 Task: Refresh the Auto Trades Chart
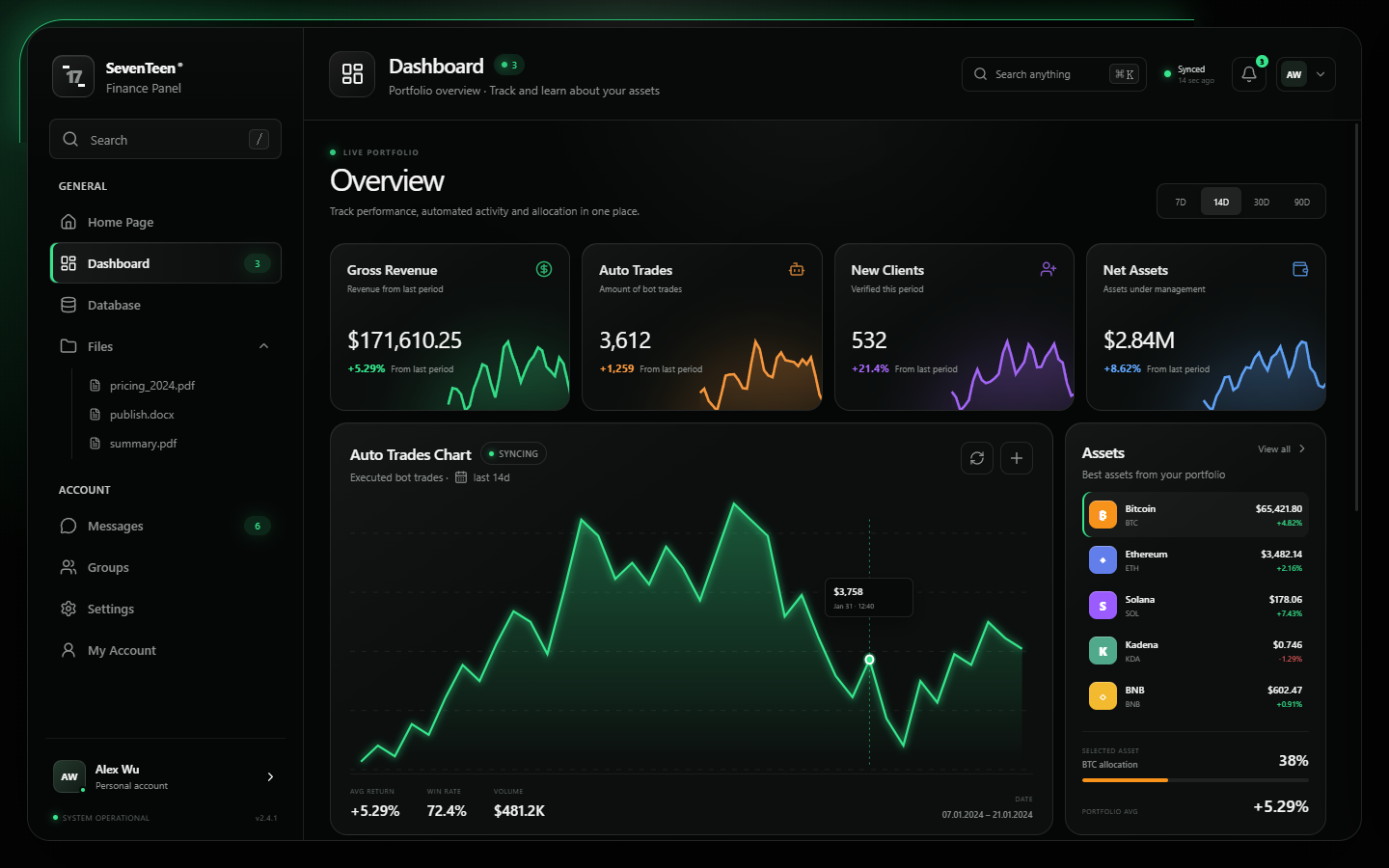click(x=977, y=458)
